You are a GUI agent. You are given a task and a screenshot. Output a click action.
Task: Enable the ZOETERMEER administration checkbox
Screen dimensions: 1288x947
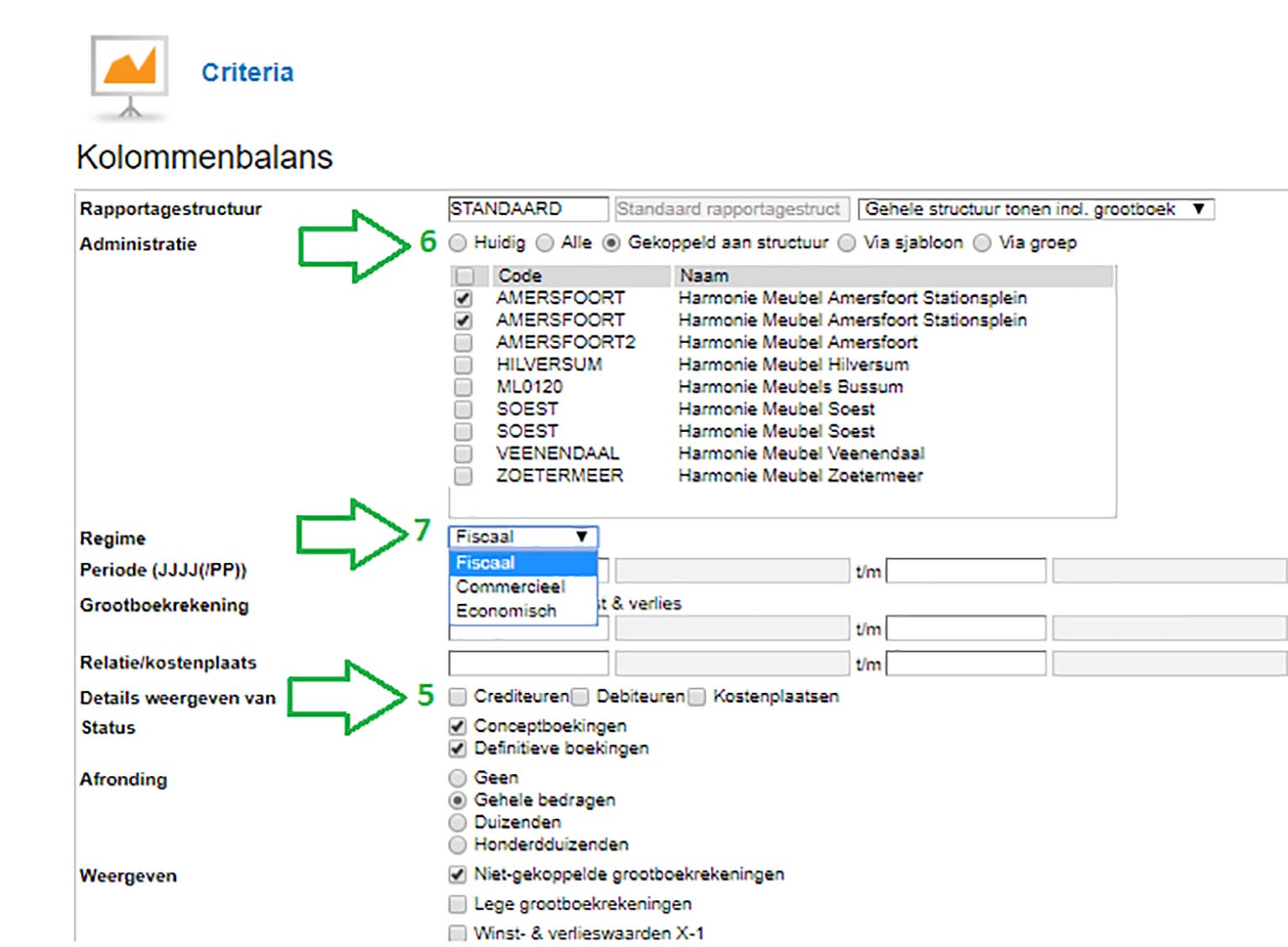pos(463,476)
